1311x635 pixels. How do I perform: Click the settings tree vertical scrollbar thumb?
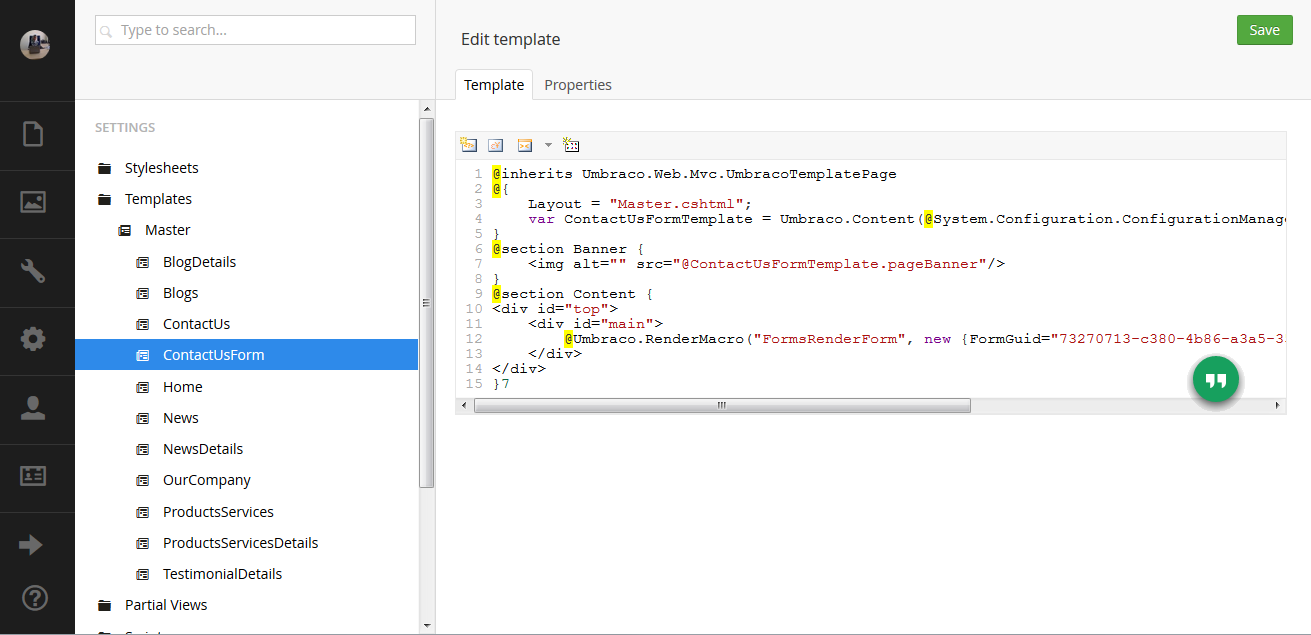click(x=427, y=303)
